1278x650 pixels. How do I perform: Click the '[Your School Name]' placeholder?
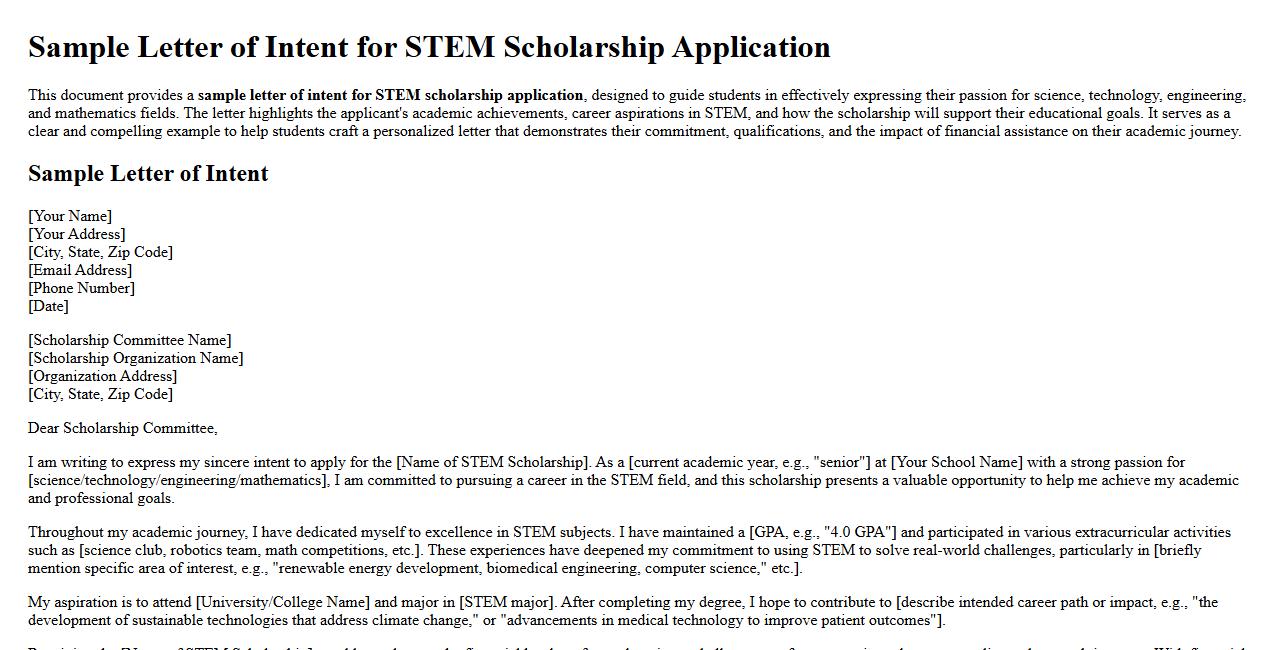(x=957, y=462)
